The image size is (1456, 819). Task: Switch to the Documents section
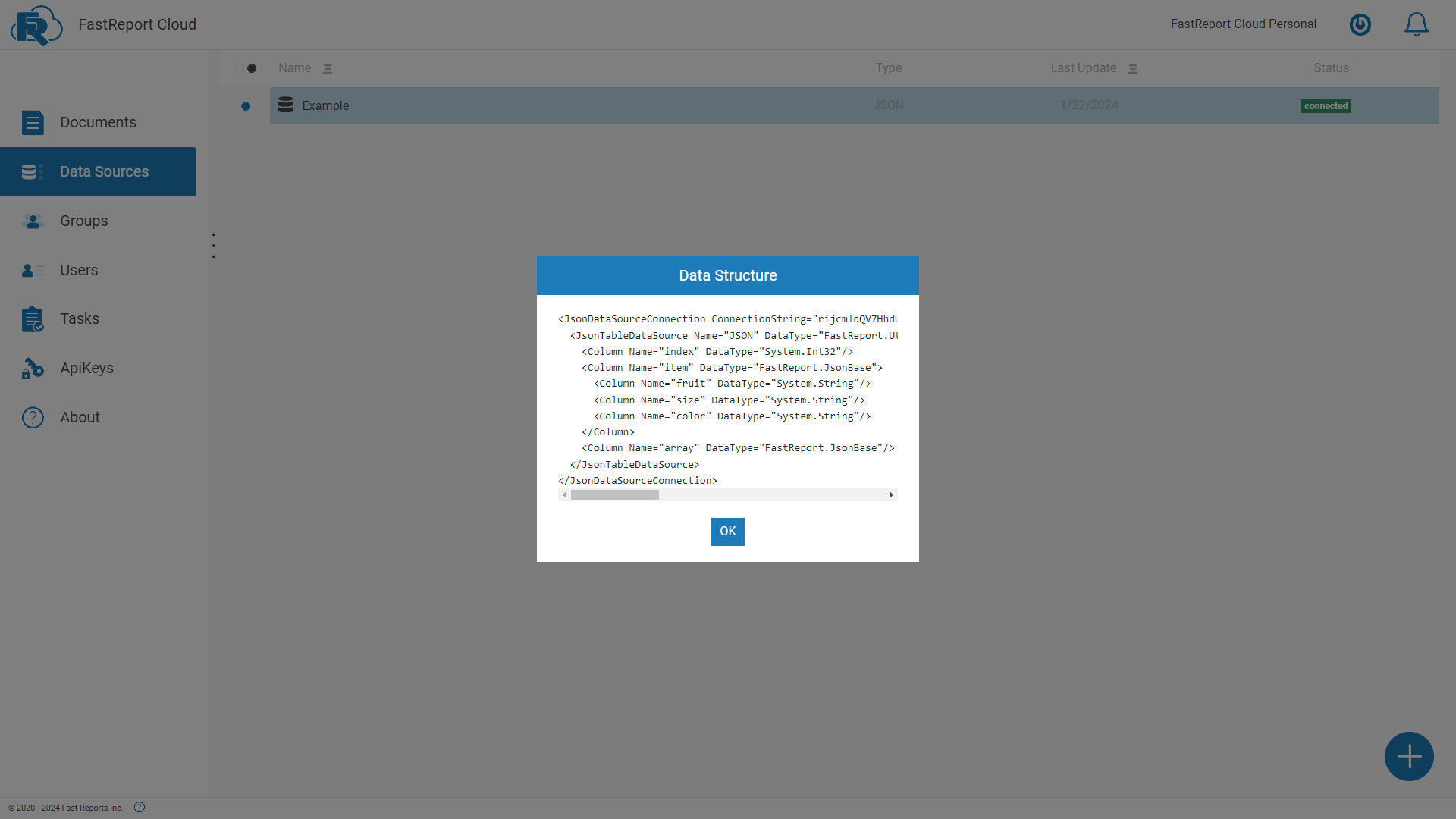pyautogui.click(x=99, y=122)
